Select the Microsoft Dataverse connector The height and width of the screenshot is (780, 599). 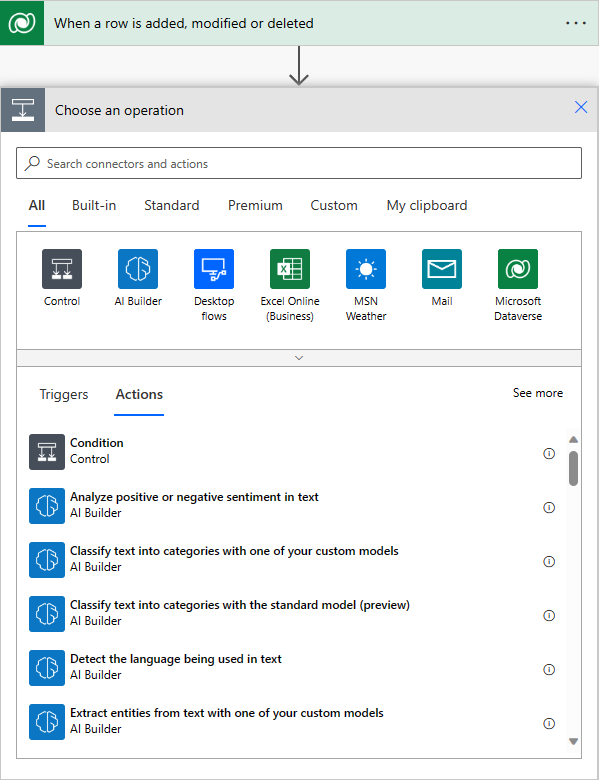[x=518, y=269]
